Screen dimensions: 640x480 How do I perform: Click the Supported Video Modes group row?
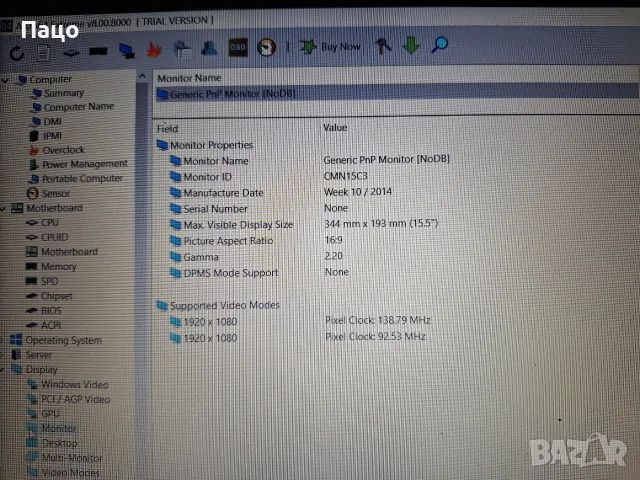point(218,305)
